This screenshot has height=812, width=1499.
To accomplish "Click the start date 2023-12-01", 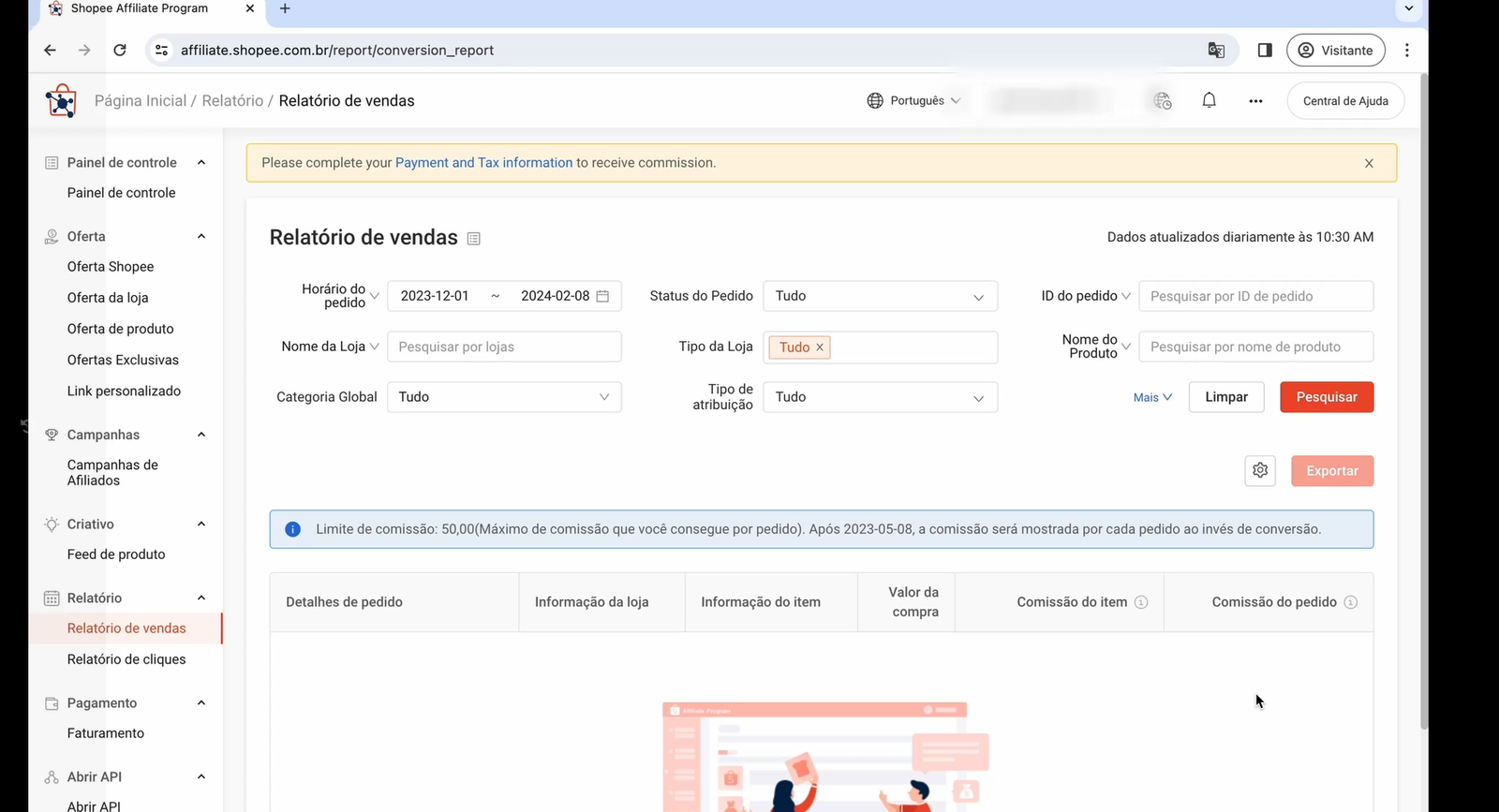I will pyautogui.click(x=435, y=296).
